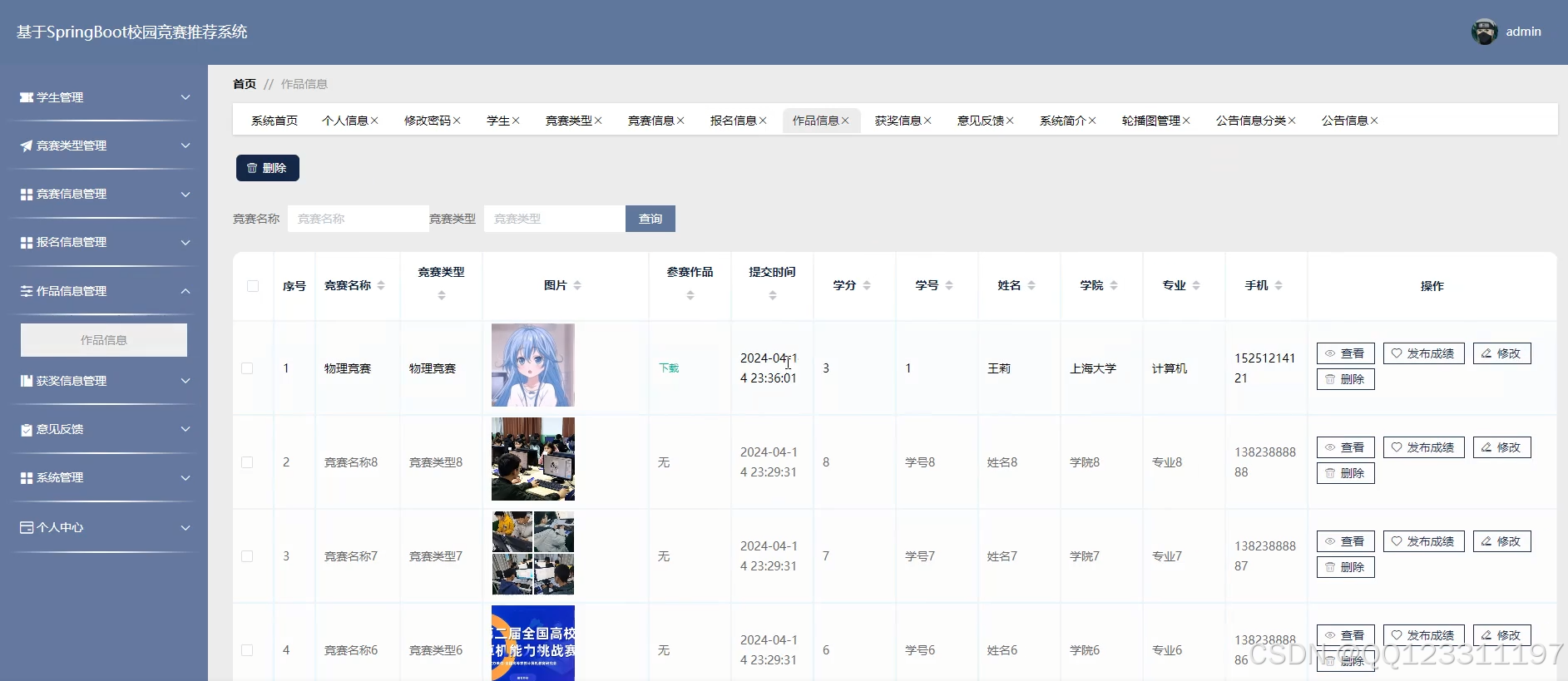Image resolution: width=1568 pixels, height=681 pixels.
Task: Sort table by 竞赛名称 column
Action: pyautogui.click(x=381, y=285)
